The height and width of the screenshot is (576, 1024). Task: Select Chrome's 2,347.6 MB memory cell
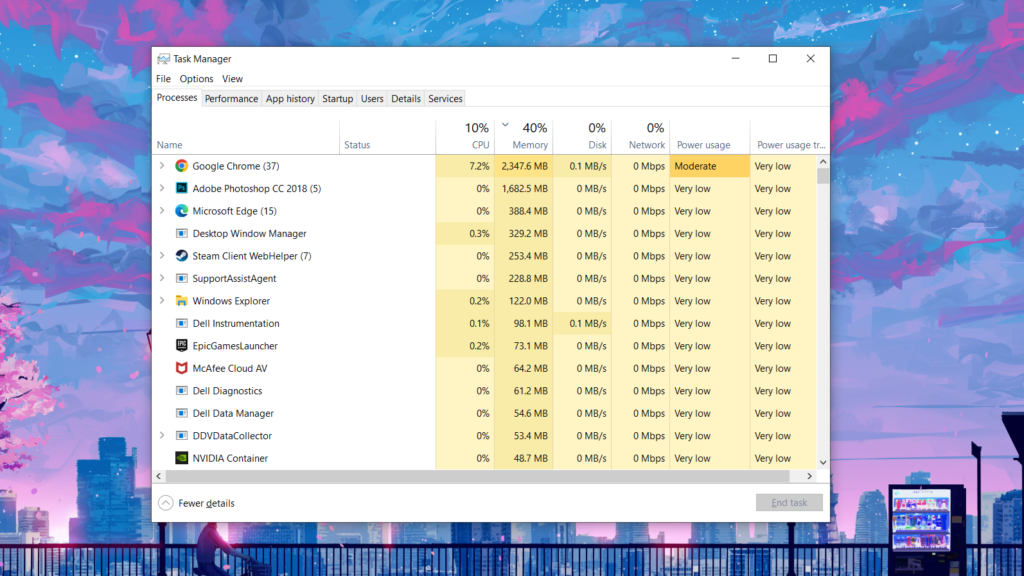pos(524,166)
